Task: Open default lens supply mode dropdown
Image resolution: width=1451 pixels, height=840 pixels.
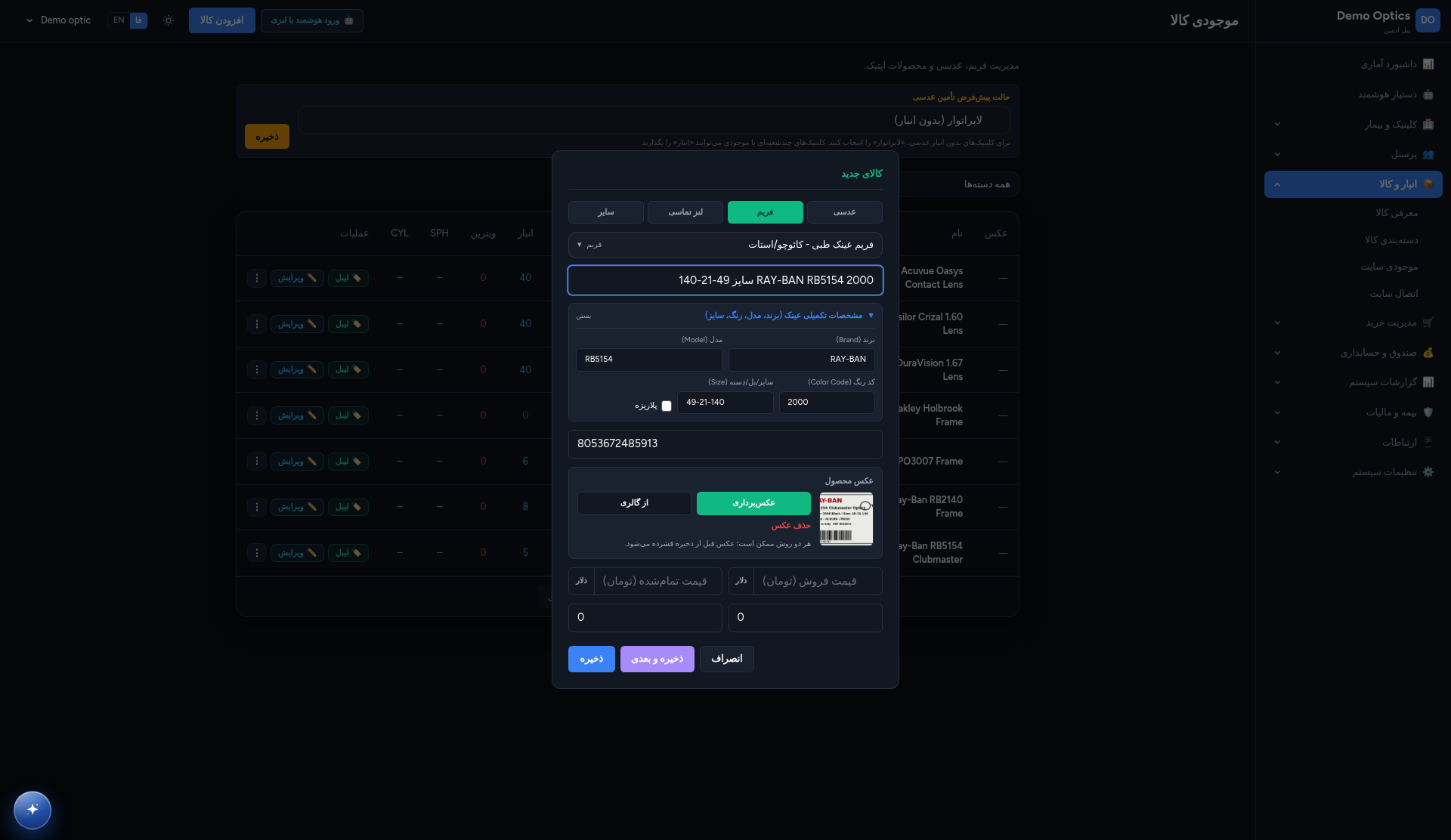Action: click(654, 120)
